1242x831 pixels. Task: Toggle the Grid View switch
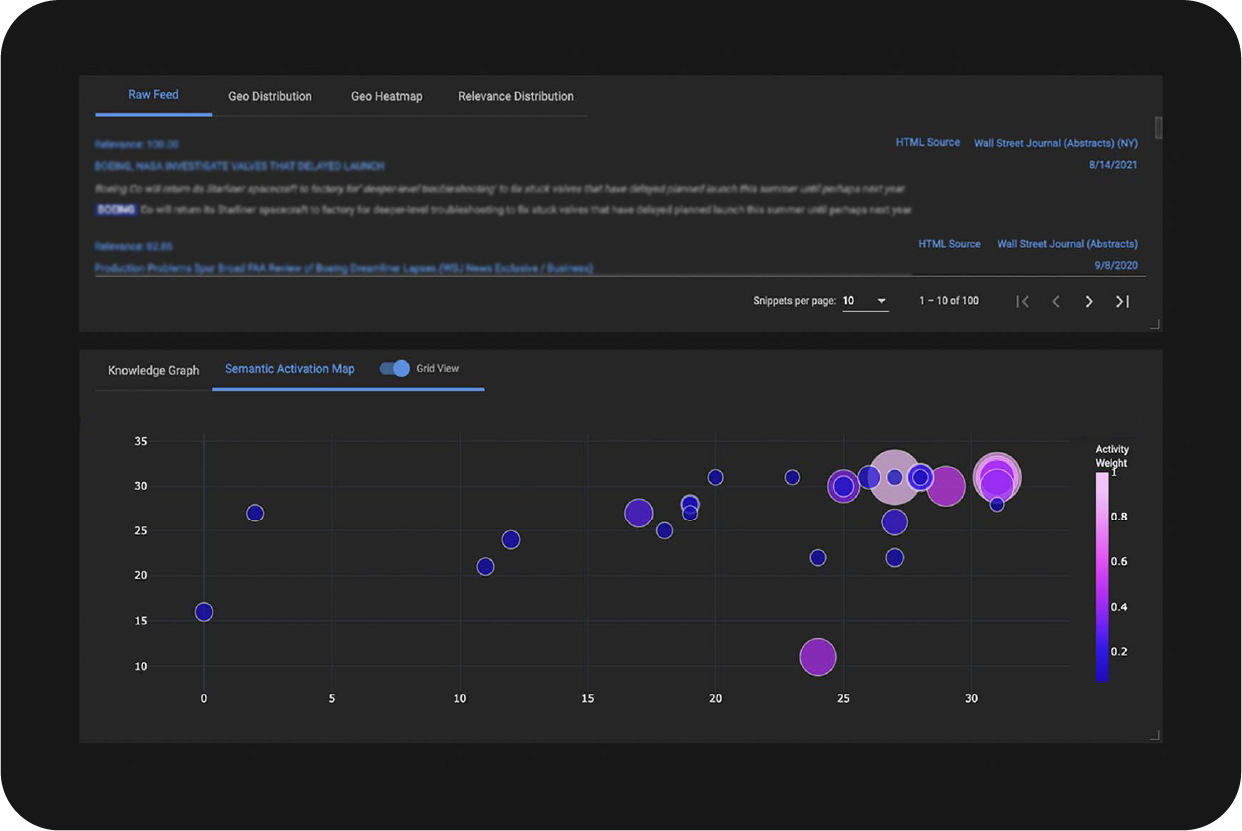395,369
